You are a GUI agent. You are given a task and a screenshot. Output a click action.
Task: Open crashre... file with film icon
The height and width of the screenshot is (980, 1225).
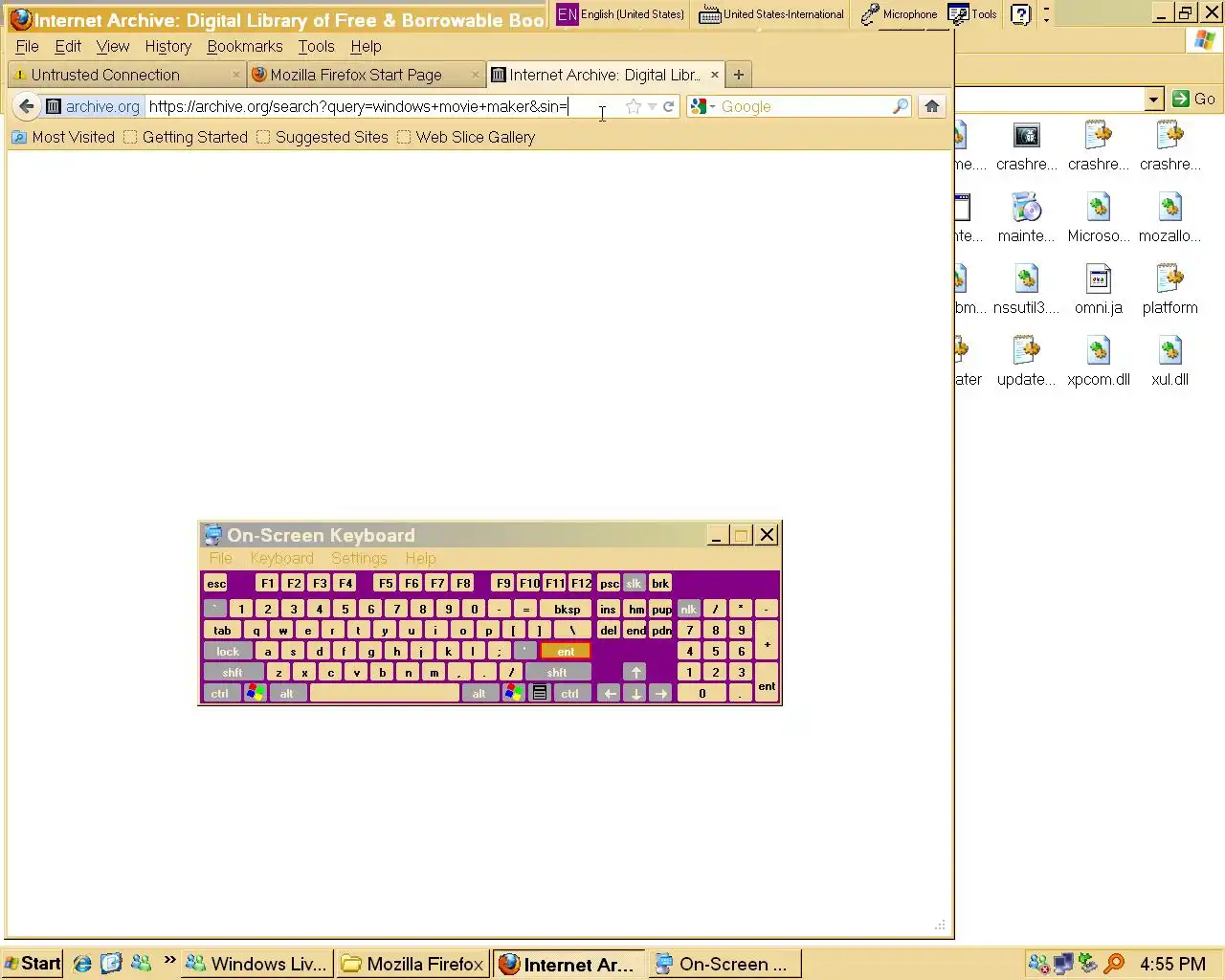click(x=1026, y=145)
